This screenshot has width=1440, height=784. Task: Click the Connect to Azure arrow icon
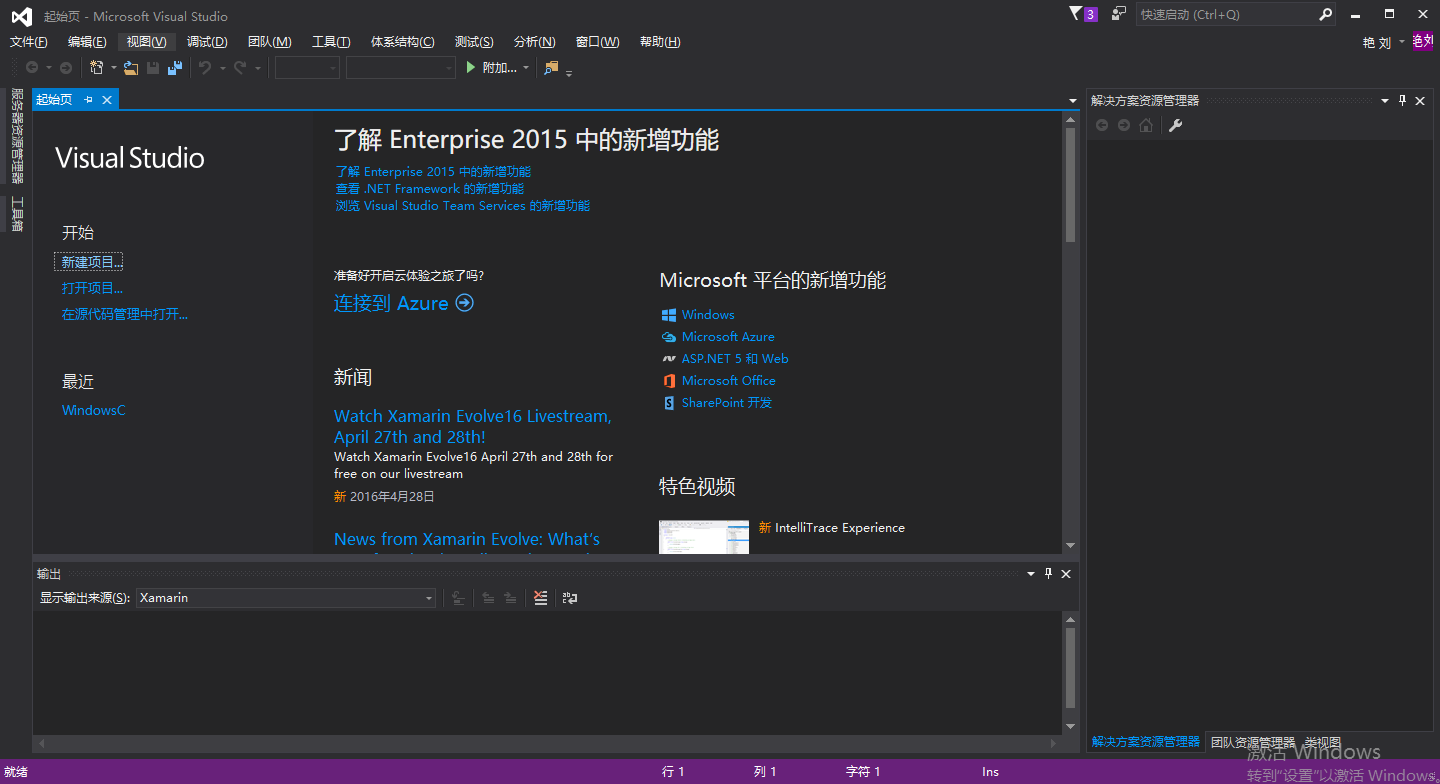(464, 303)
